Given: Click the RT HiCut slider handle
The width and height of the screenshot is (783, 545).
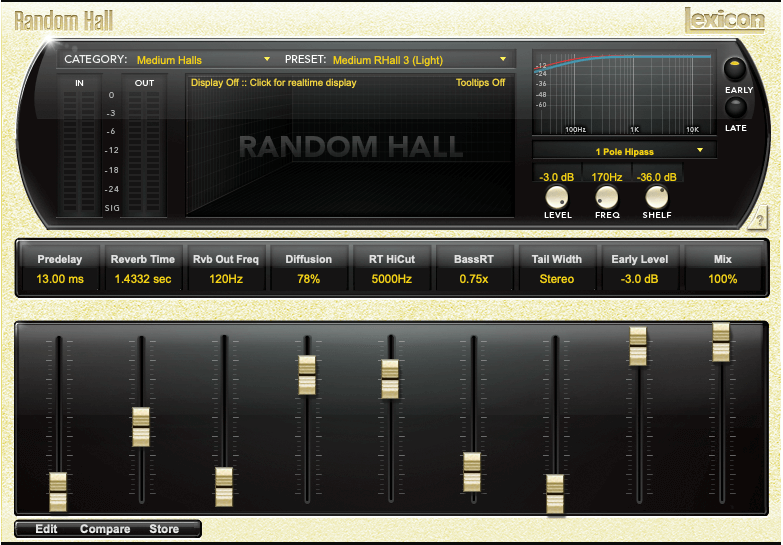Looking at the screenshot, I should tap(390, 379).
